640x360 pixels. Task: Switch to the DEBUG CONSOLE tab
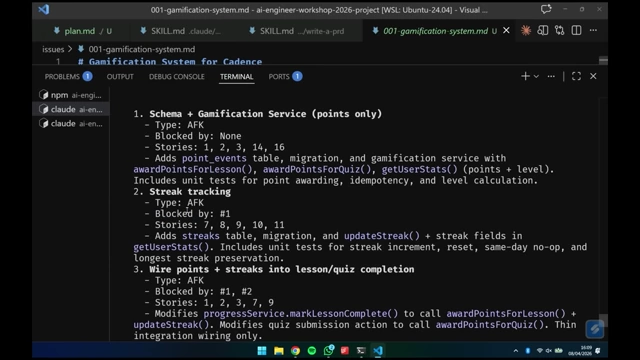(176, 77)
